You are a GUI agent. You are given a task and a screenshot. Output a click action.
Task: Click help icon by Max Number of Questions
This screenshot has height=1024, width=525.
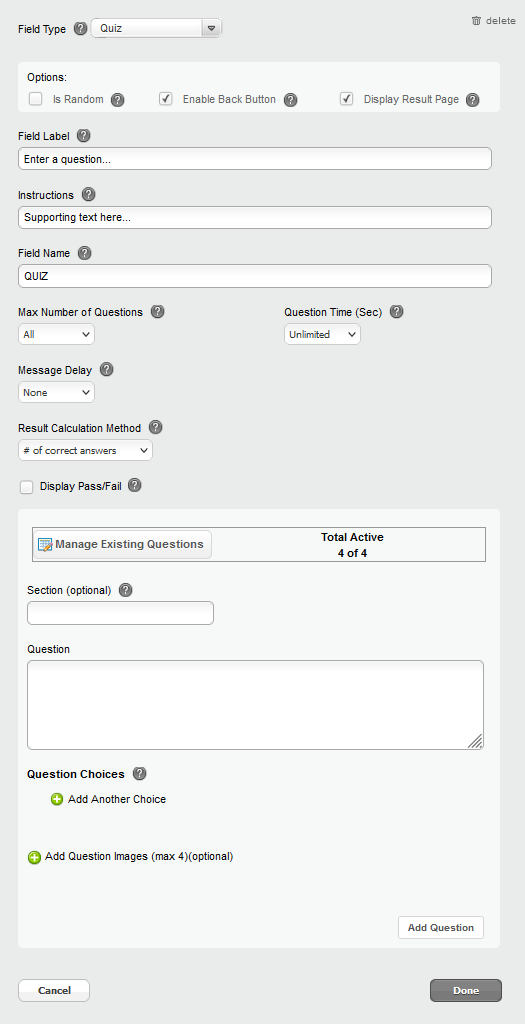pos(157,312)
